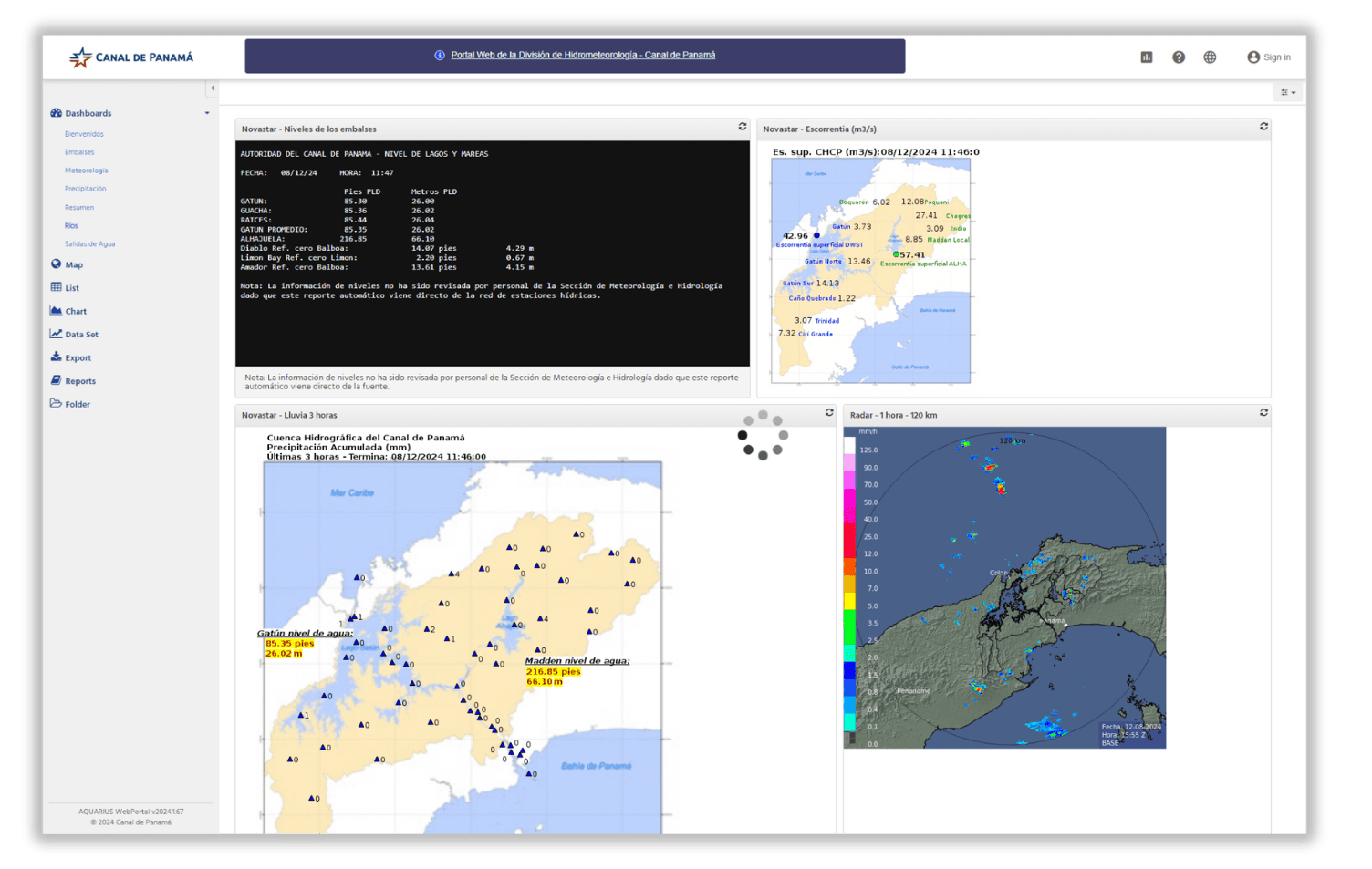The width and height of the screenshot is (1372, 869).
Task: Select the Embalses dashboard
Action: click(79, 152)
